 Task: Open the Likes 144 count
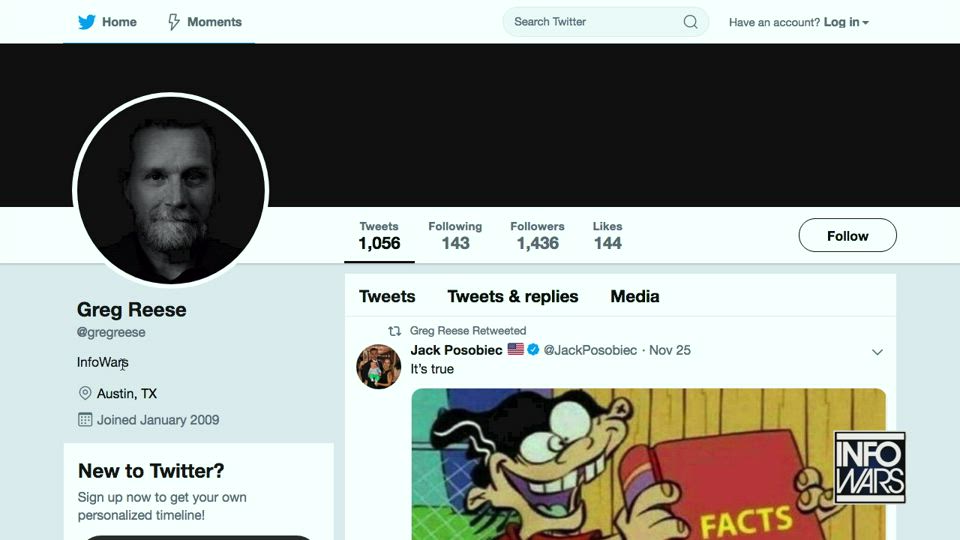coord(607,236)
